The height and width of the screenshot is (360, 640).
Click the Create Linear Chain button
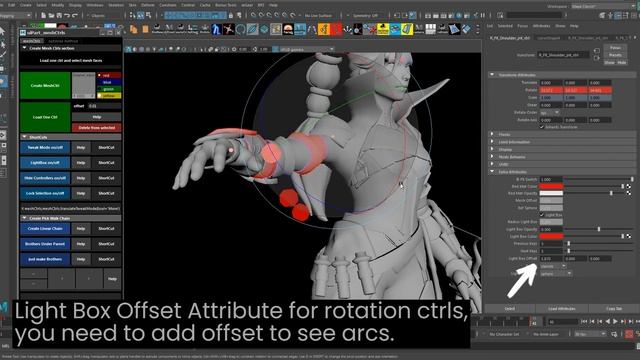click(x=45, y=229)
